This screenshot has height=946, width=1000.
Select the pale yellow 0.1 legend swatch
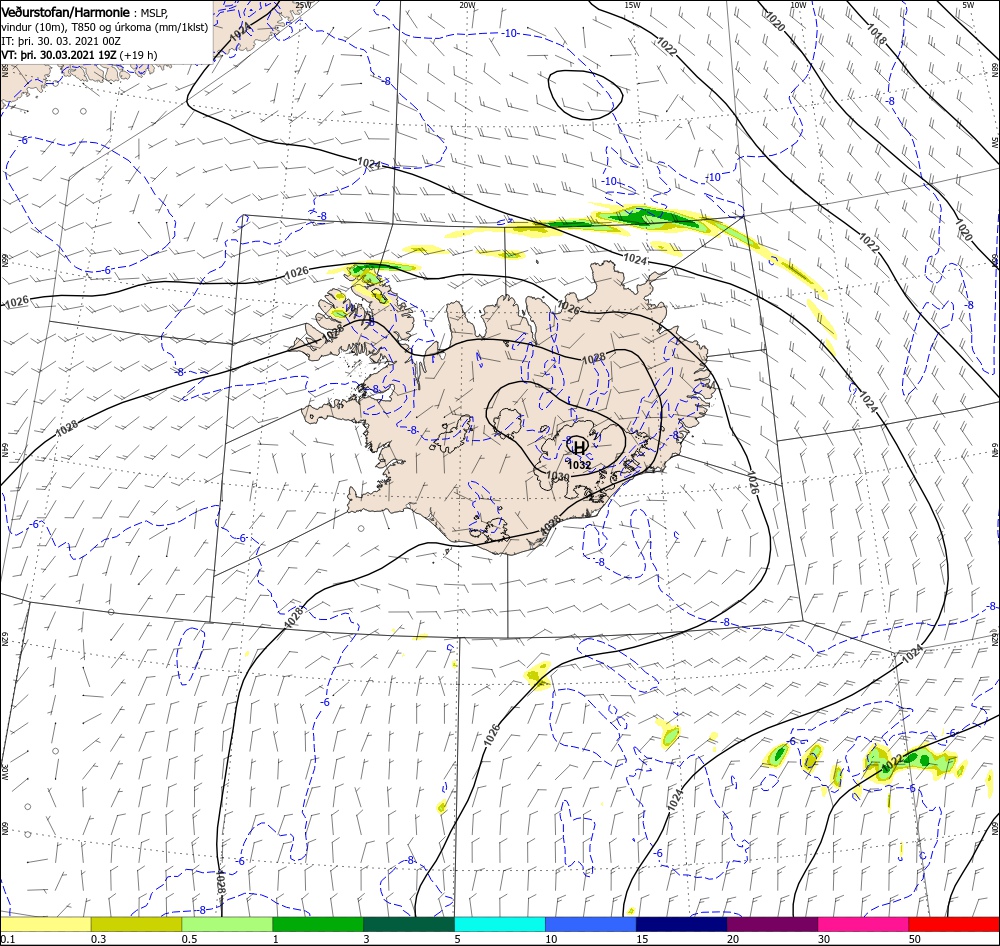pos(45,924)
